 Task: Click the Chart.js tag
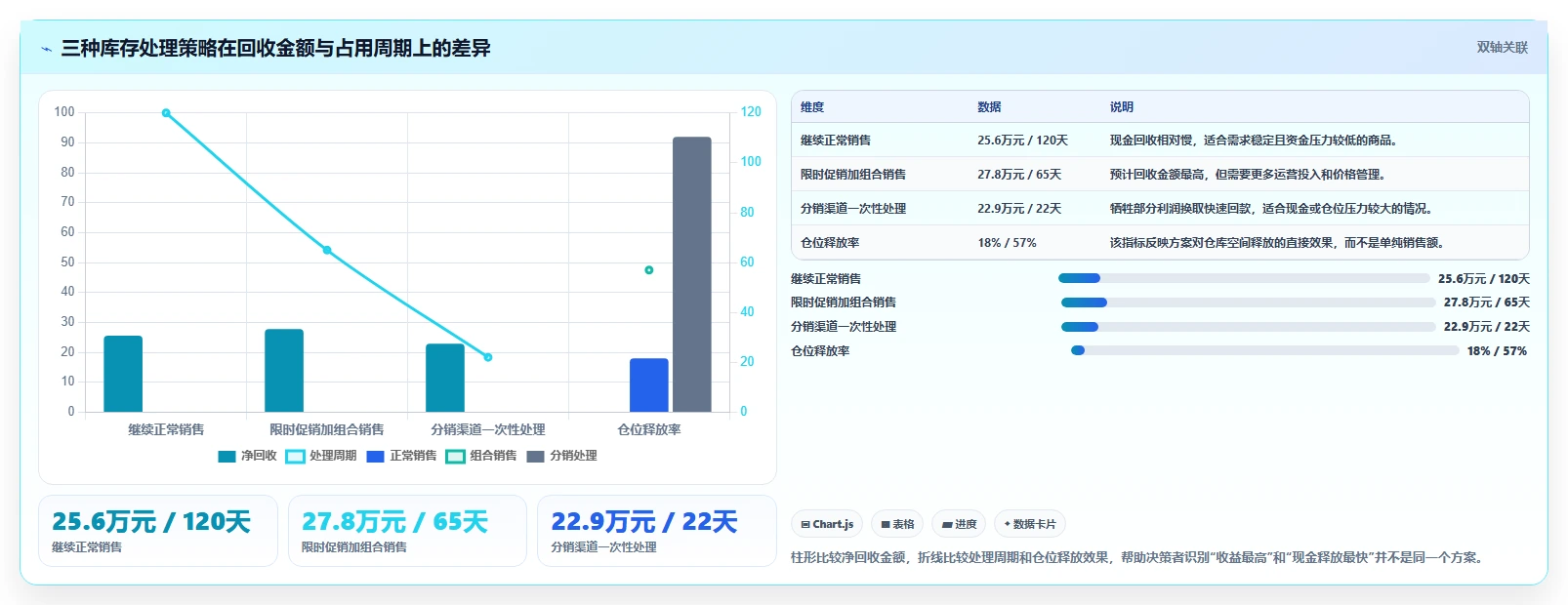pos(827,524)
